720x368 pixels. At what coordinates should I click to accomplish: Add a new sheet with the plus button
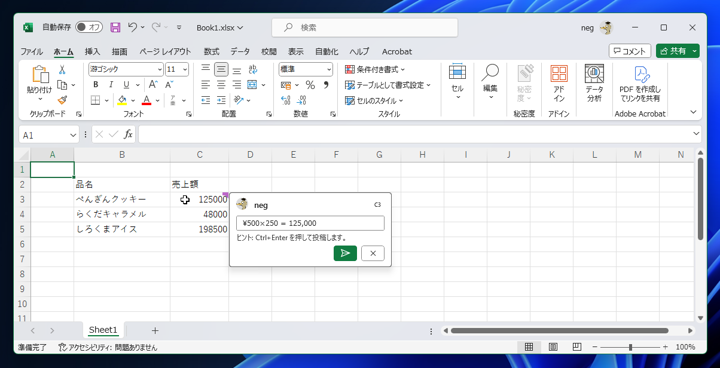pos(155,330)
